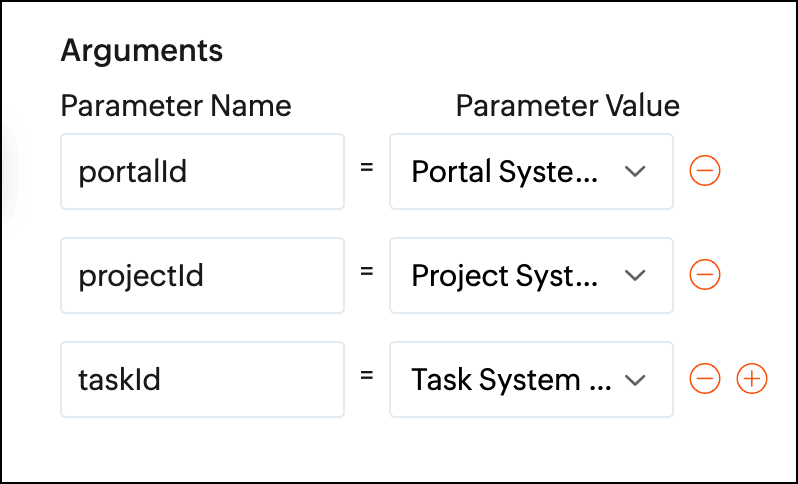
Task: Add a new argument with plus icon
Action: click(x=752, y=379)
